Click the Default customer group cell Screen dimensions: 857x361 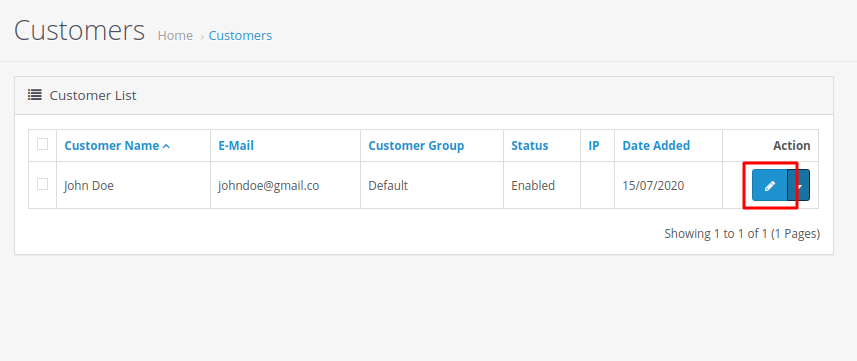432,185
